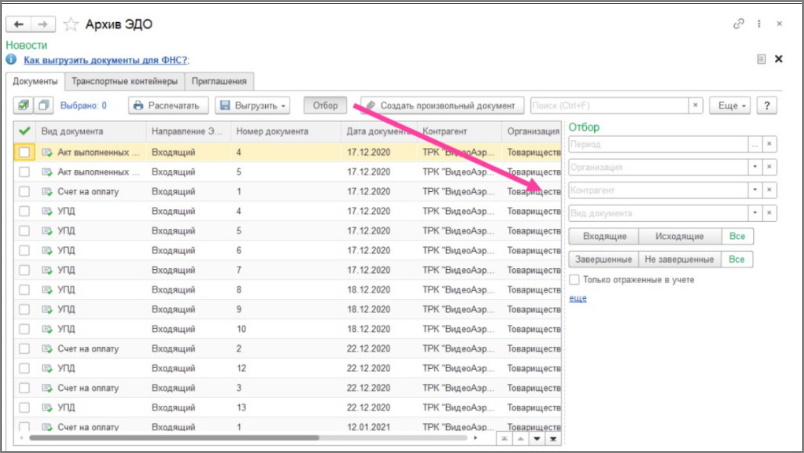The image size is (804, 453).
Task: Close the news bar with X
Action: tap(778, 59)
